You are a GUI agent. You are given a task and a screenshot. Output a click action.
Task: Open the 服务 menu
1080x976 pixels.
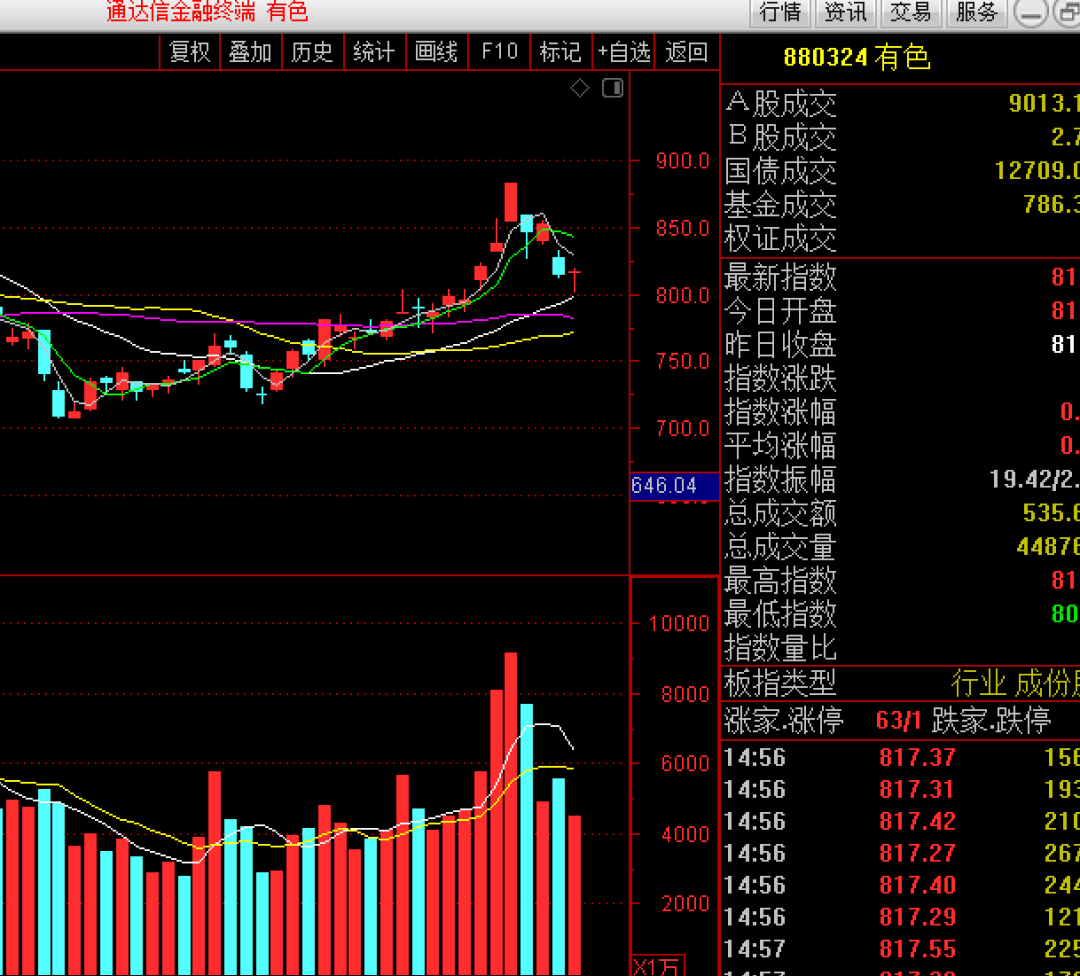pos(976,13)
